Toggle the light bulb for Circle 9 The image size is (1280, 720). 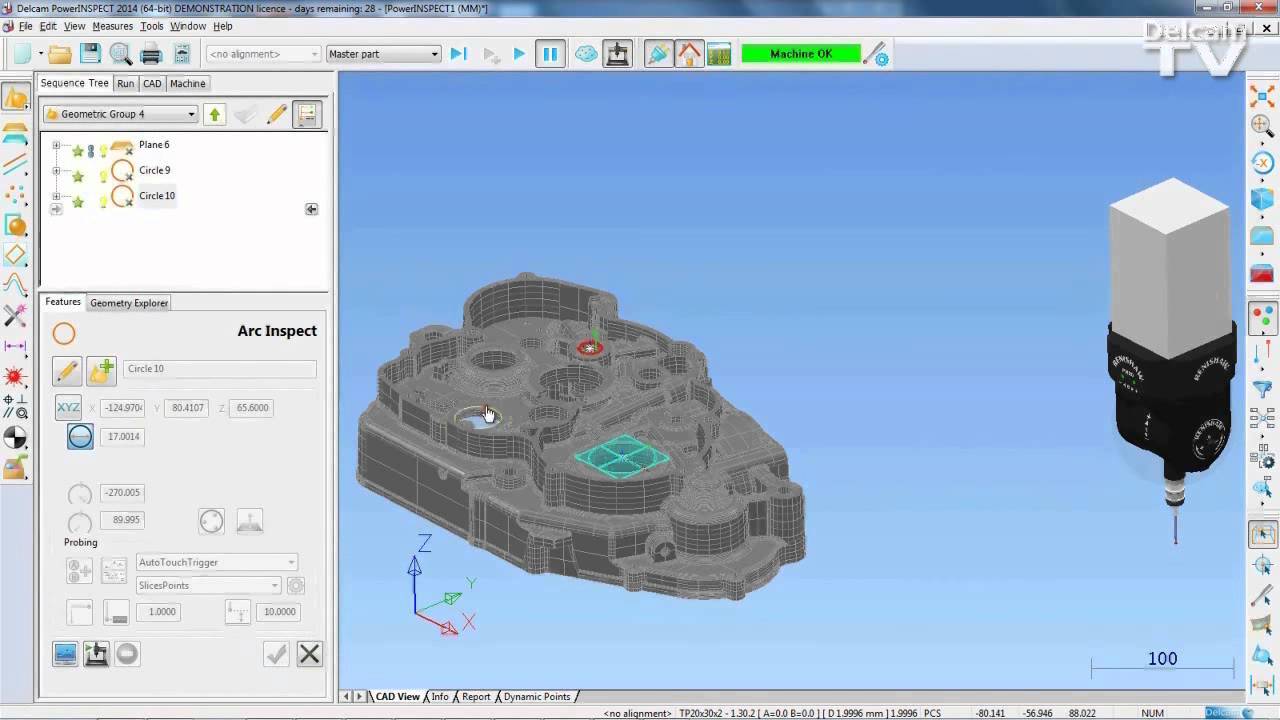click(103, 176)
